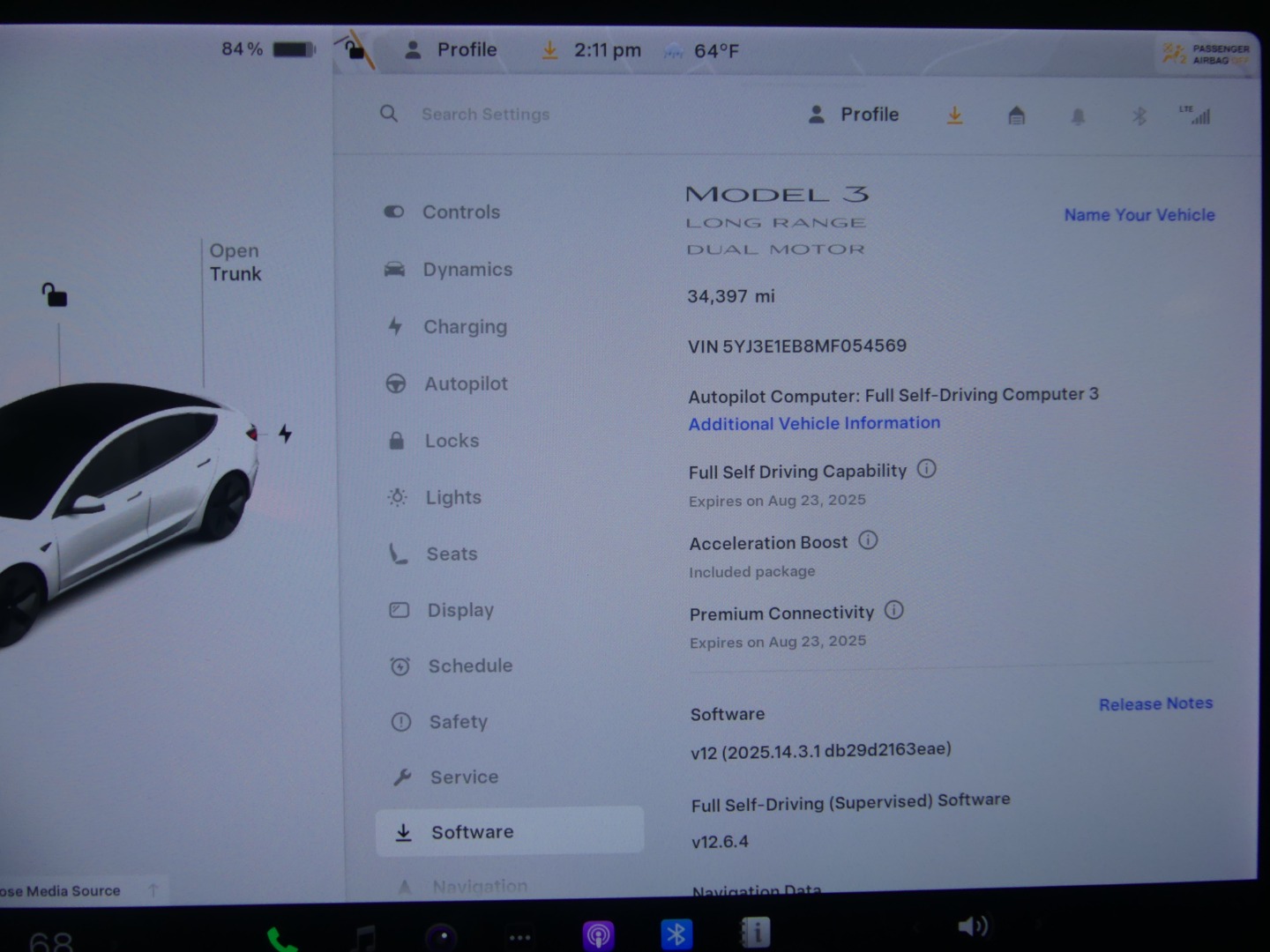Show info for Full Self Driving Capability
Image resolution: width=1270 pixels, height=952 pixels.
tap(926, 469)
